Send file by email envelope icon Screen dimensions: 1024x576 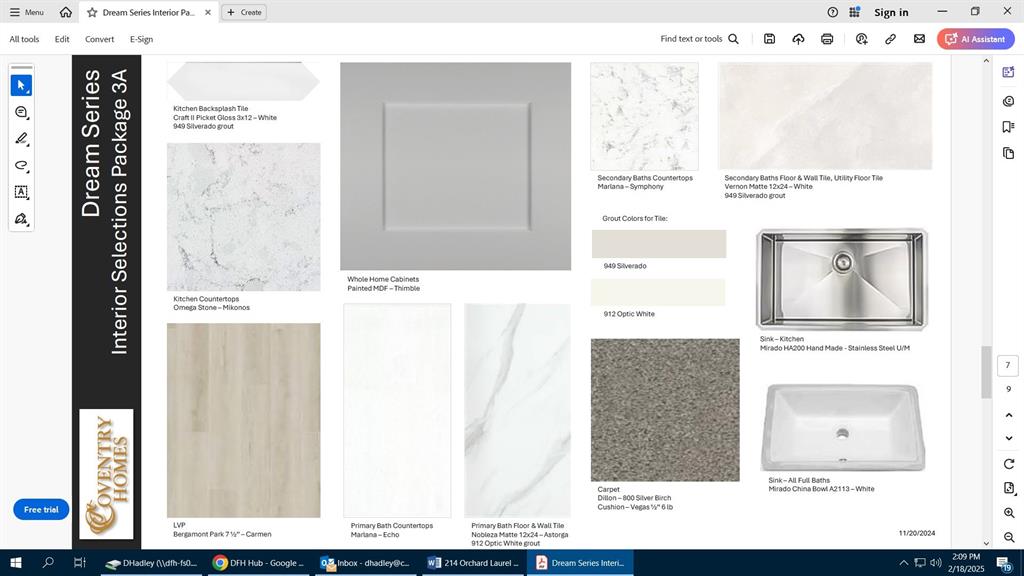pyautogui.click(x=919, y=39)
